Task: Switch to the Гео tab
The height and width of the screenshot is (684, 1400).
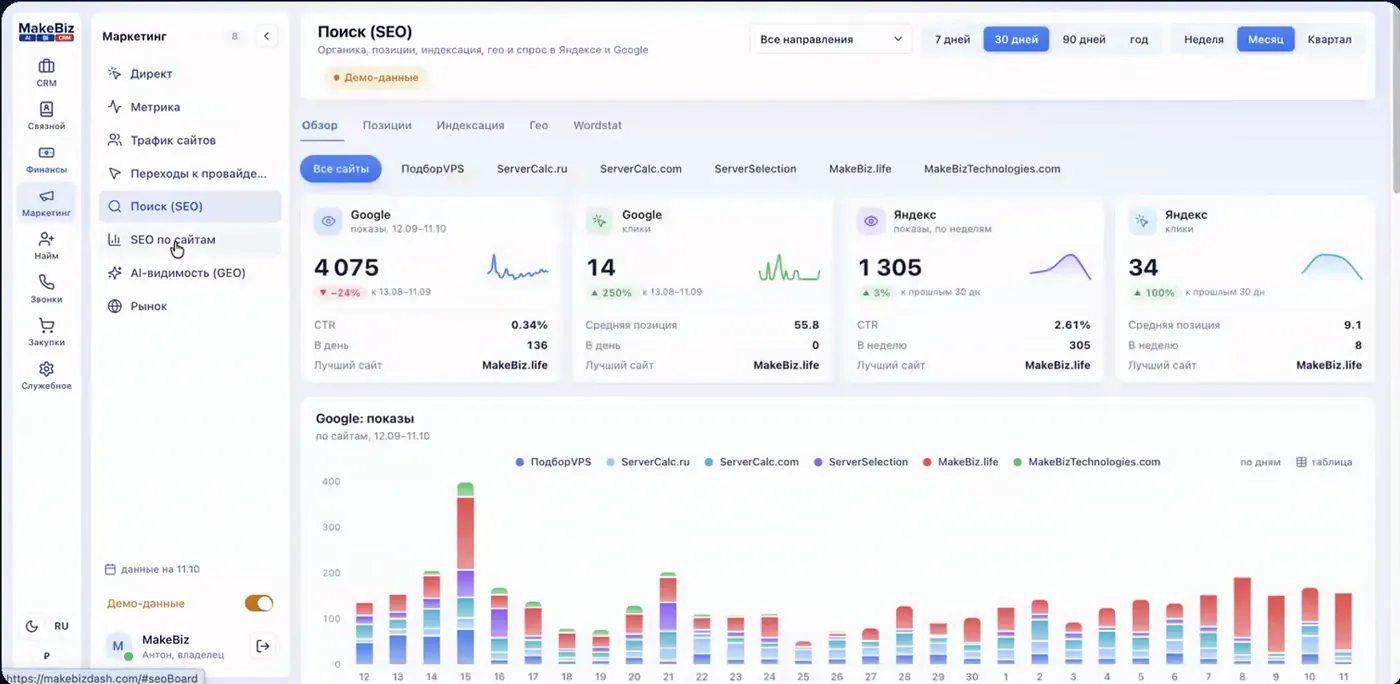Action: click(538, 125)
